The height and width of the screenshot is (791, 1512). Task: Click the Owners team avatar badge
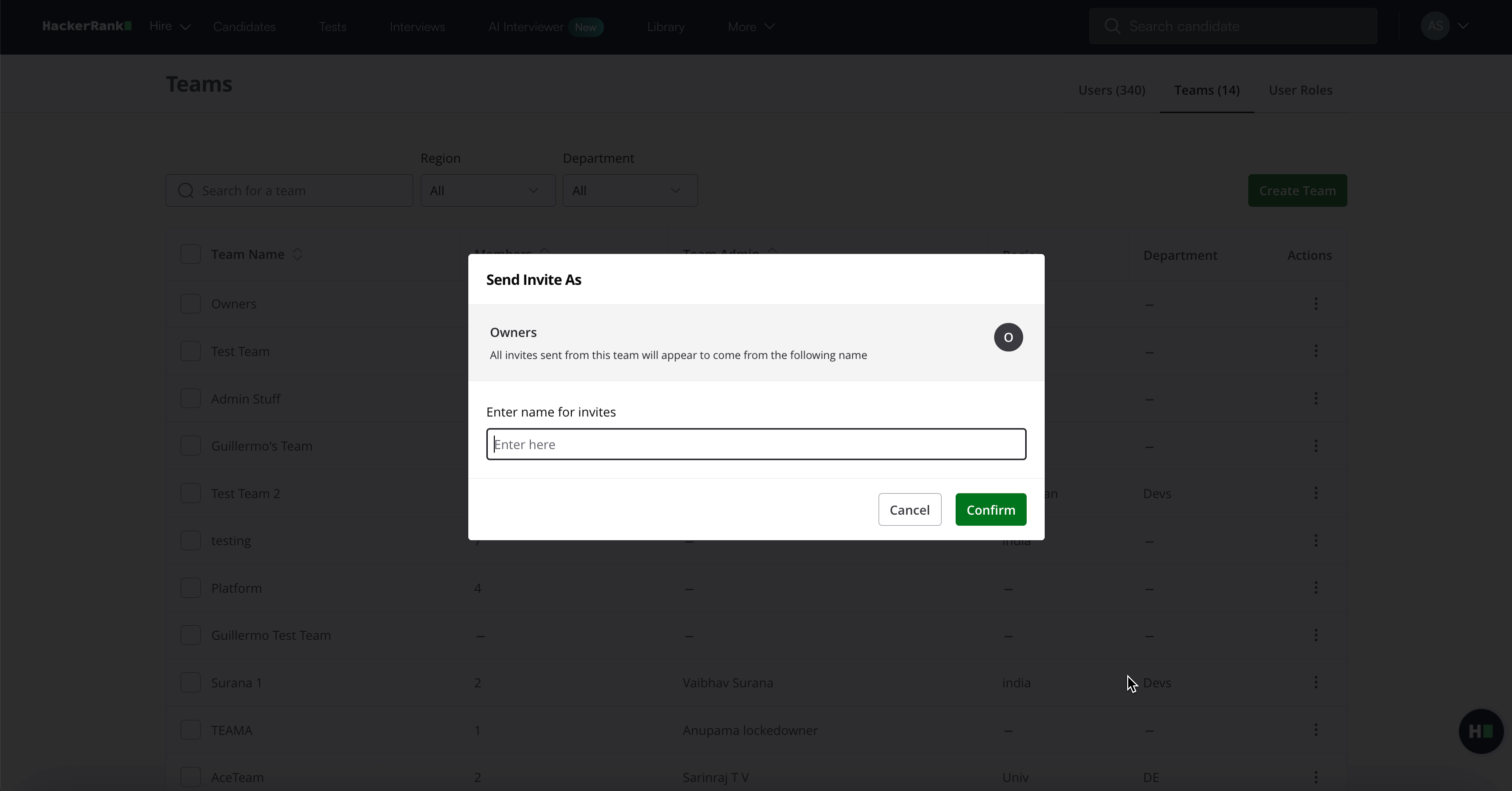pos(1008,337)
